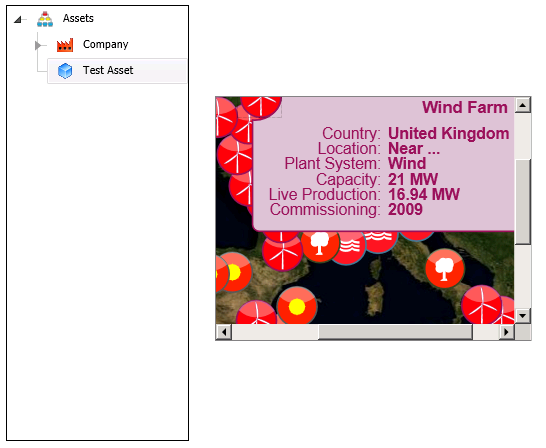Click the solar marker at the map's left edge
546x448 pixels.
coord(235,272)
